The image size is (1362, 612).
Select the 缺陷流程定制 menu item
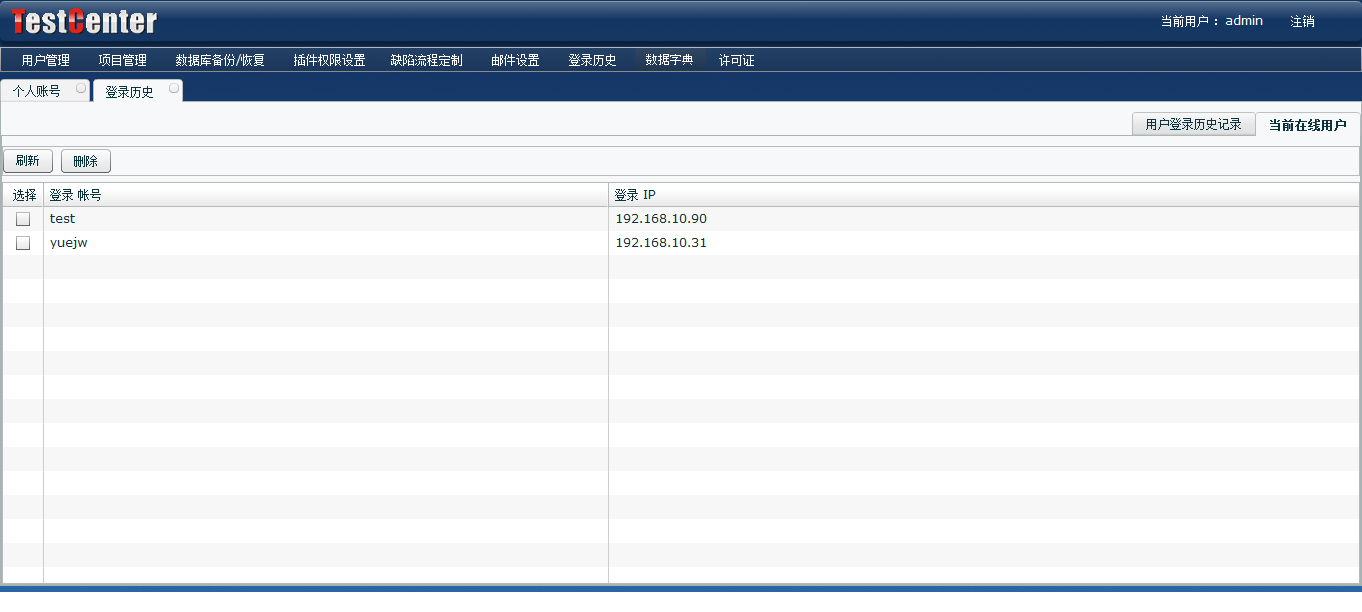click(426, 60)
